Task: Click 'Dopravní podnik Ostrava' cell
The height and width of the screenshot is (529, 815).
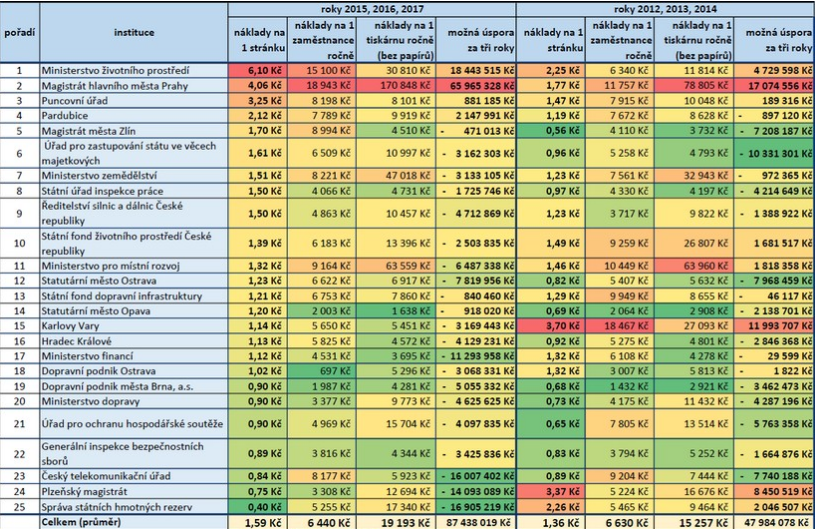Action: click(134, 371)
